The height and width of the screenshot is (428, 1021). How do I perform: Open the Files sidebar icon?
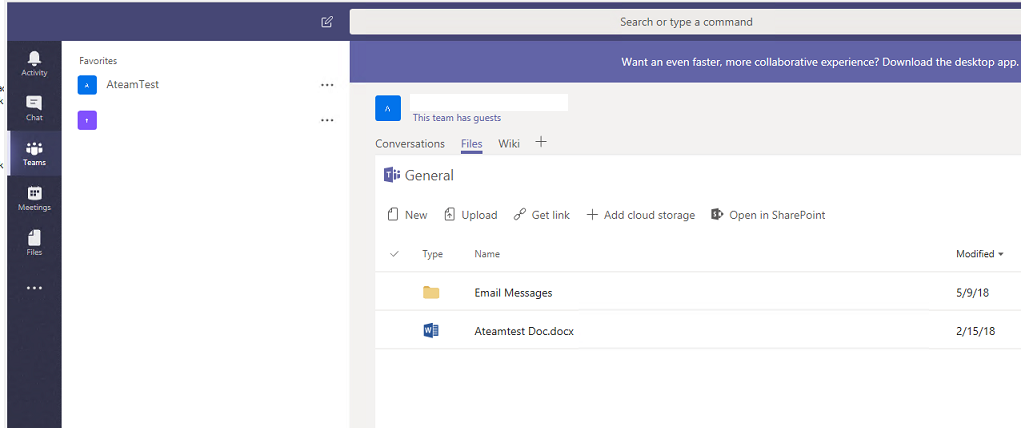pos(34,242)
